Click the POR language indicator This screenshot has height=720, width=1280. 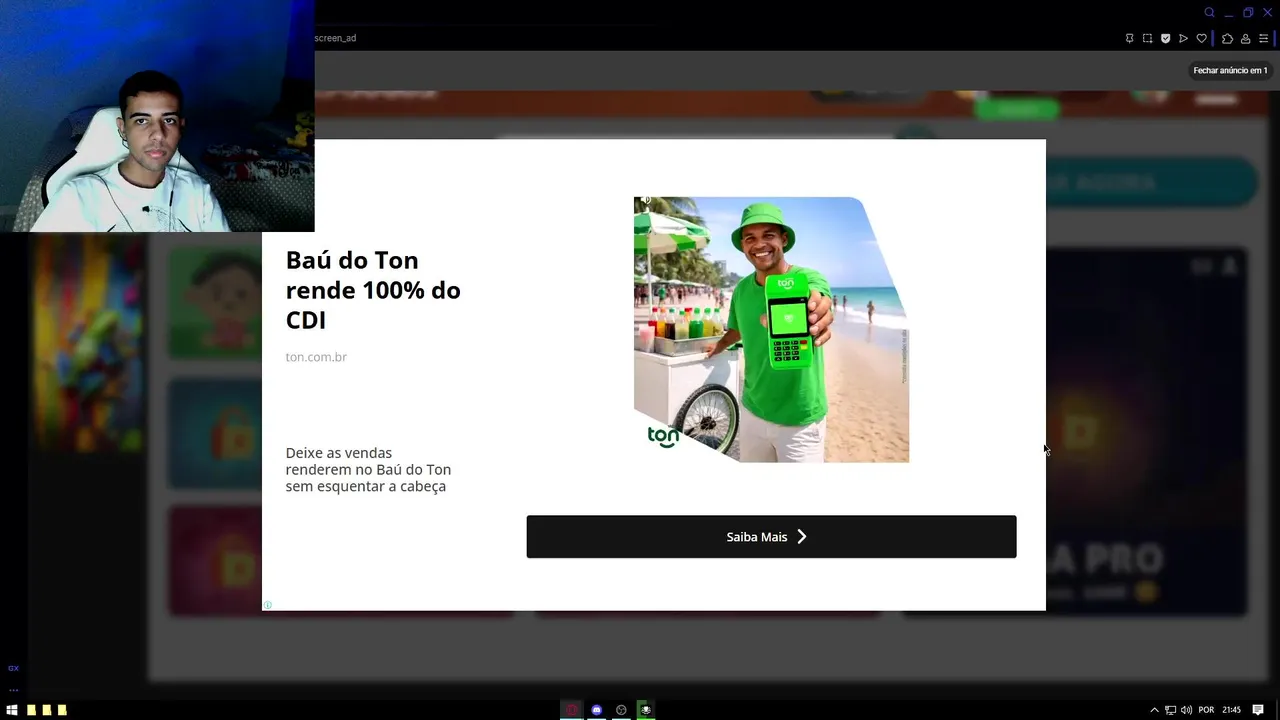1206,710
